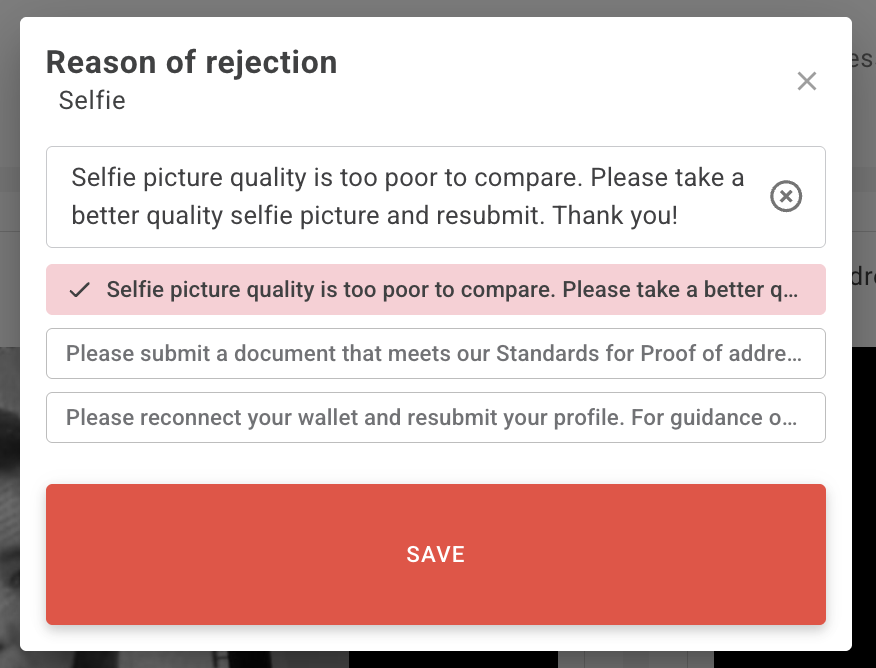Pick "Please reconnect your wallet" option
The image size is (876, 668).
[435, 417]
